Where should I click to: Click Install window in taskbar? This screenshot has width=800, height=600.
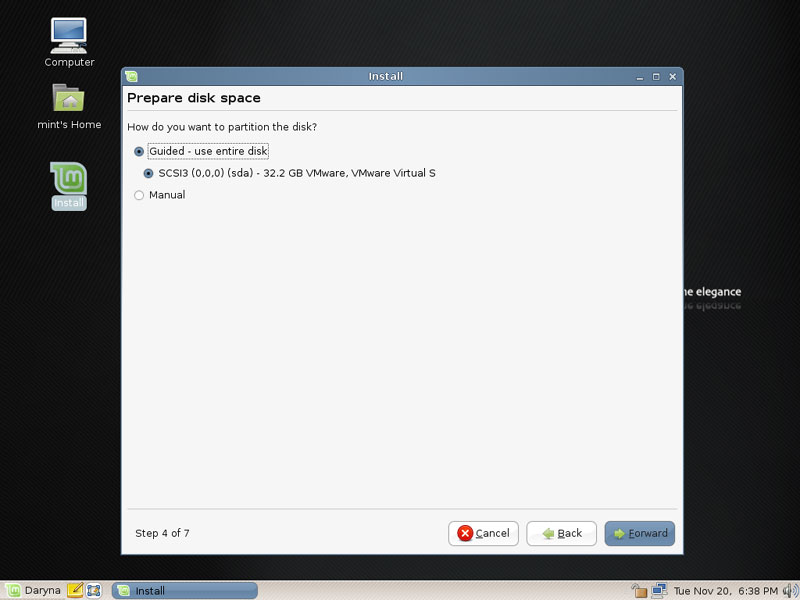point(184,591)
